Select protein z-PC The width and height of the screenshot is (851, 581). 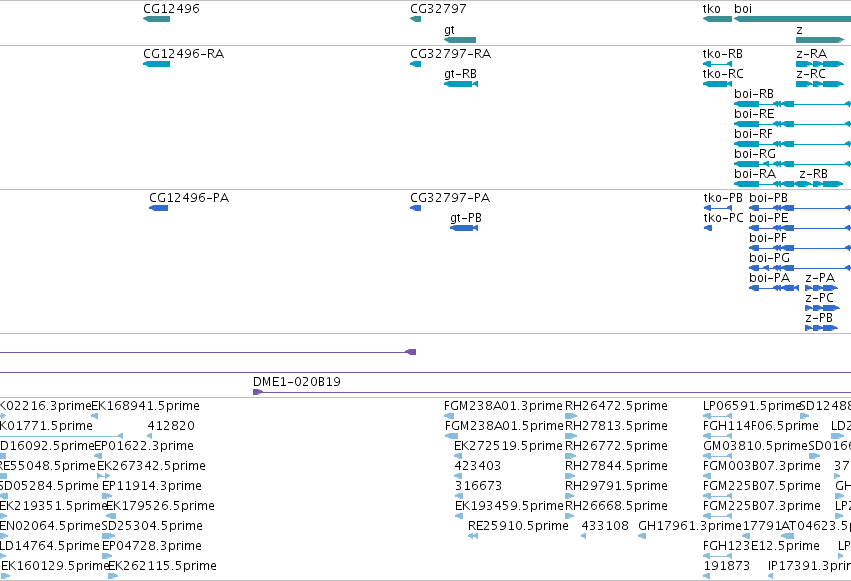click(822, 309)
